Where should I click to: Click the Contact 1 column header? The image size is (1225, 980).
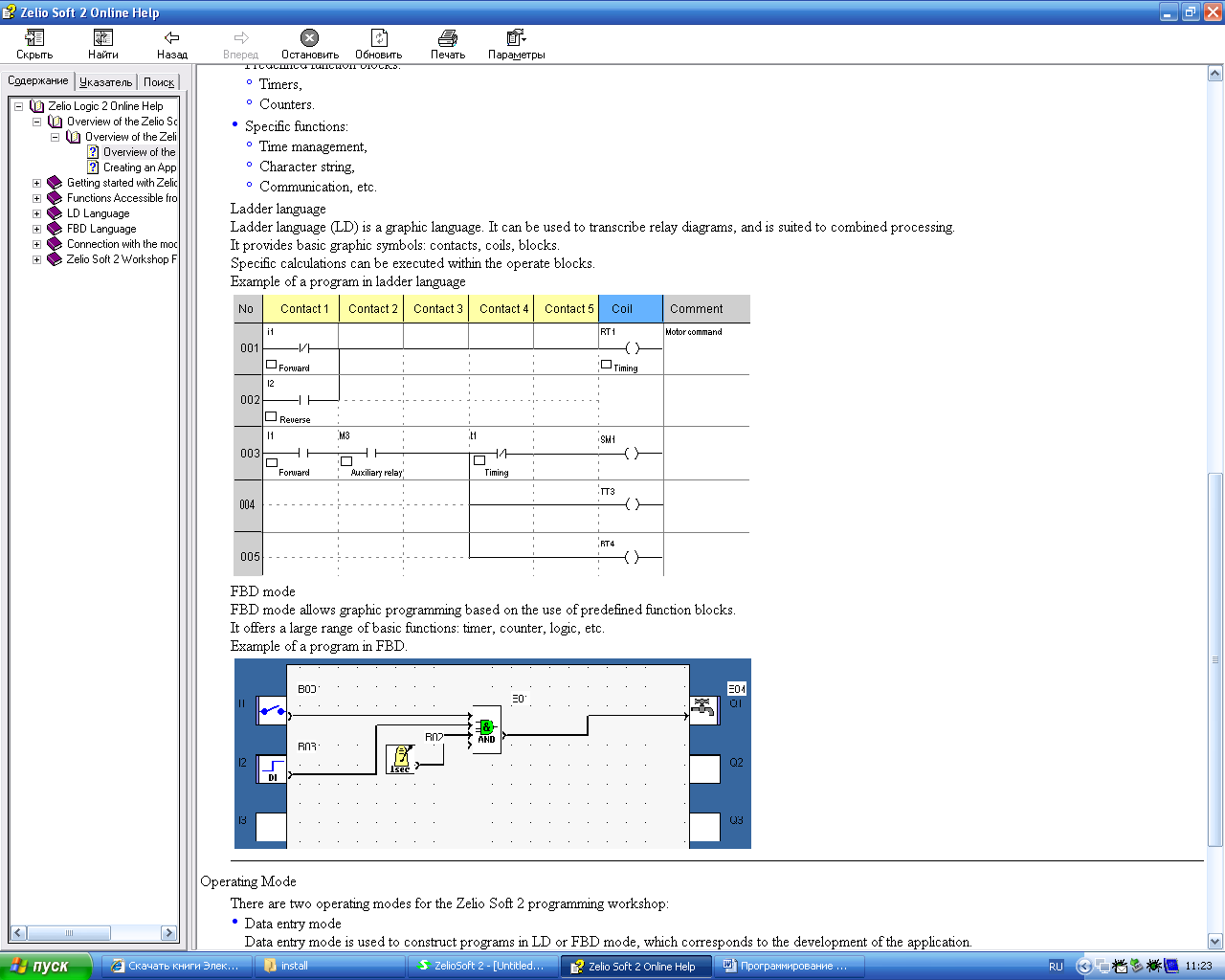301,309
